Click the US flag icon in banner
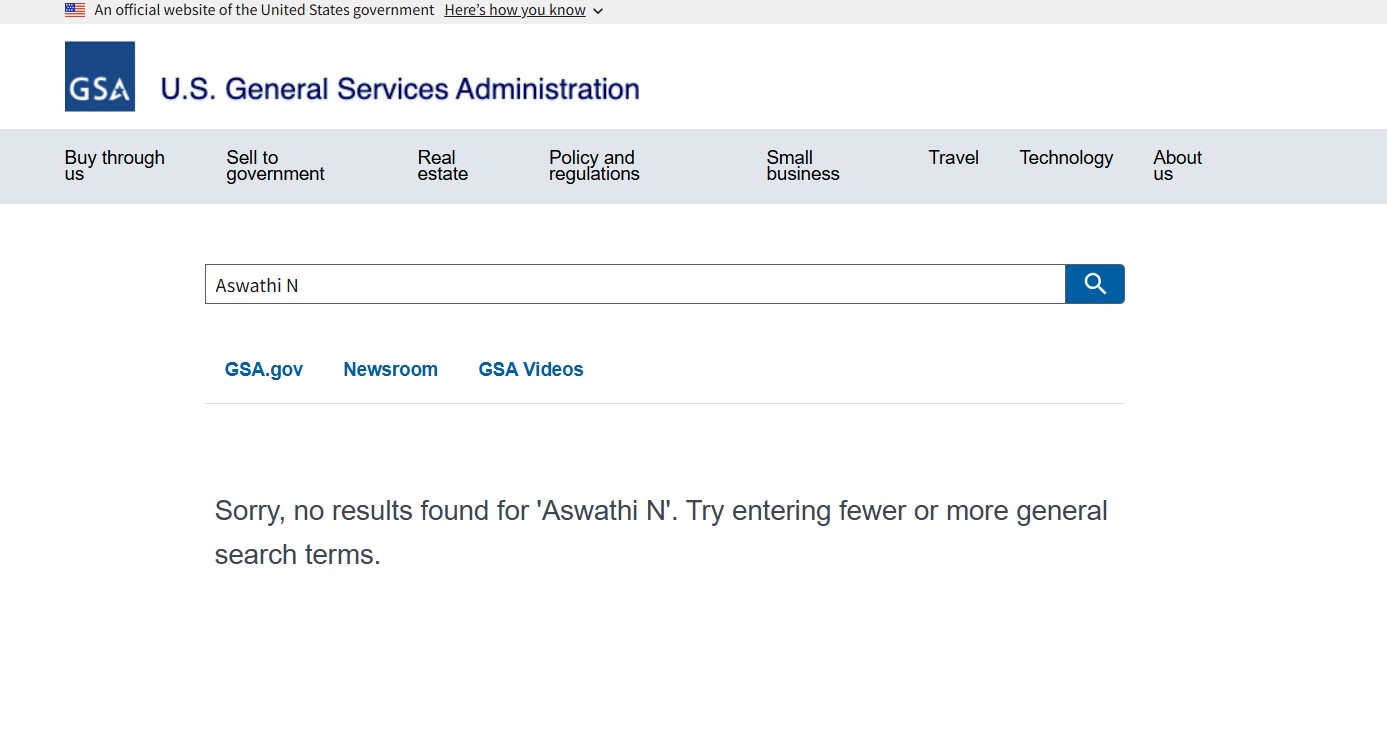 [x=75, y=10]
